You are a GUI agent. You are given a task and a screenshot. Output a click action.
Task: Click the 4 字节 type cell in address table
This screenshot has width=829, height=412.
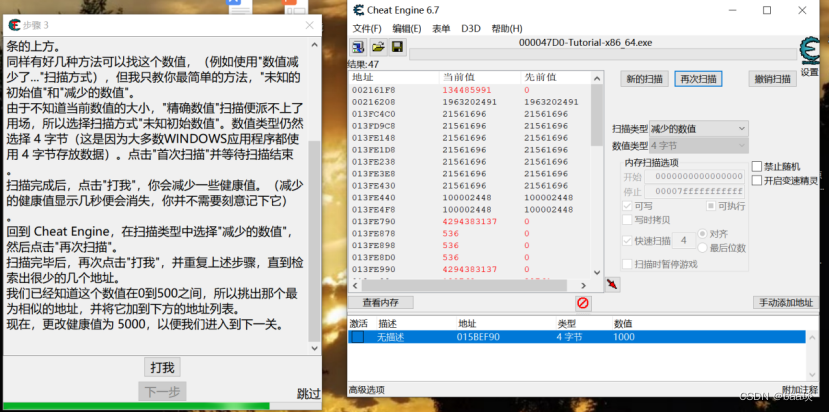[x=569, y=337]
